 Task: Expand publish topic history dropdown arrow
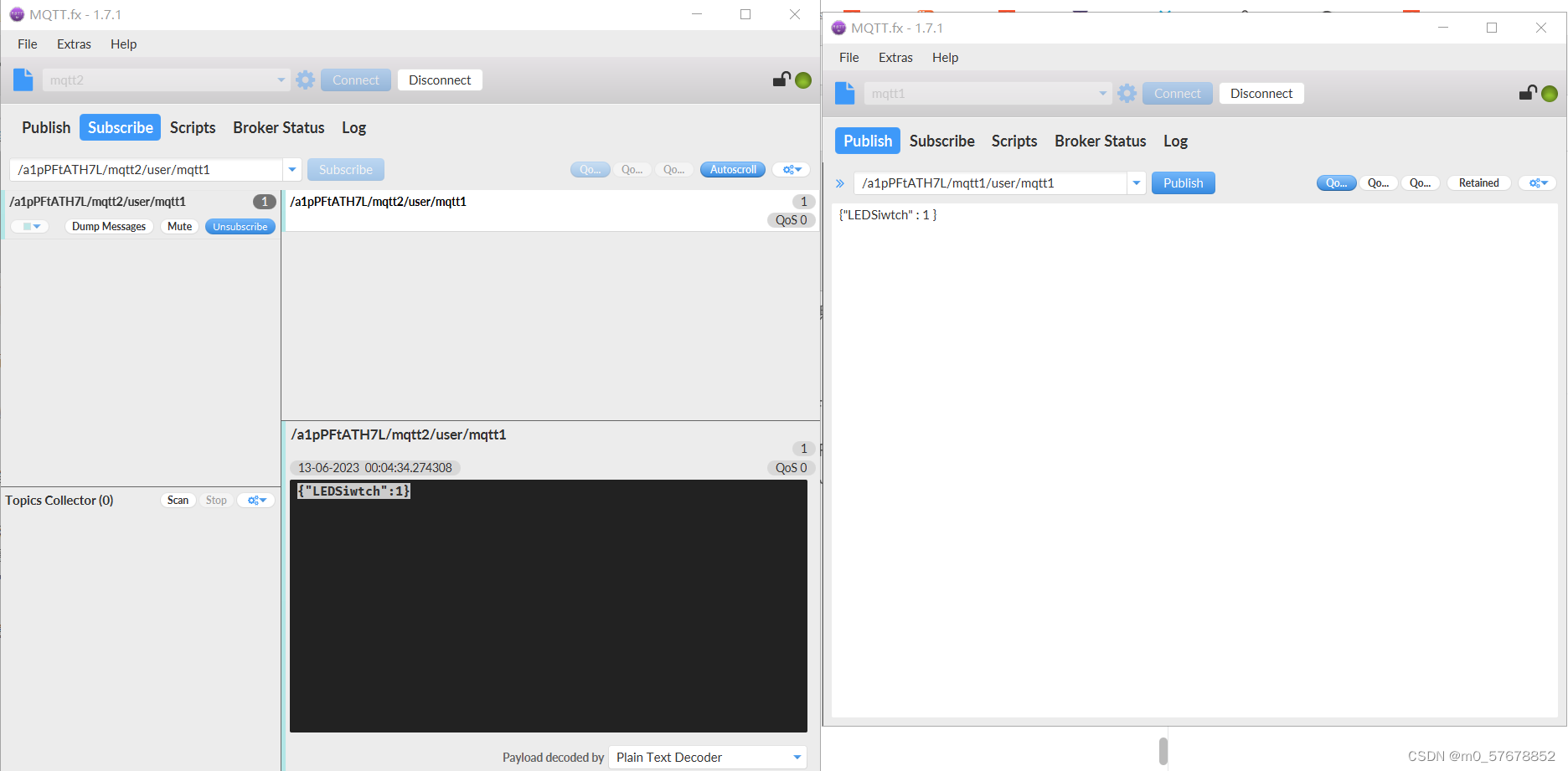coord(1137,183)
